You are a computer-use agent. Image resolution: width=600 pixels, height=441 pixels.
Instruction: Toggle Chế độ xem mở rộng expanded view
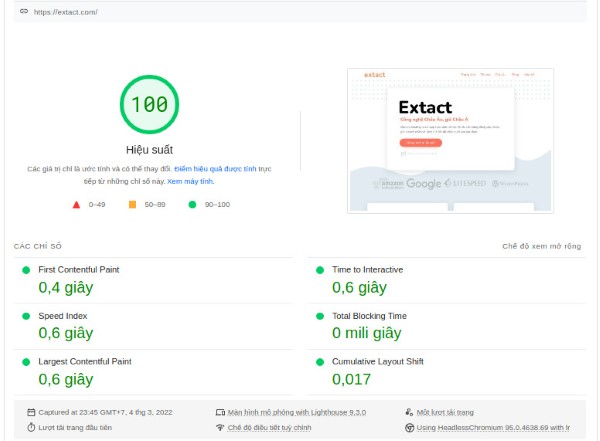541,246
